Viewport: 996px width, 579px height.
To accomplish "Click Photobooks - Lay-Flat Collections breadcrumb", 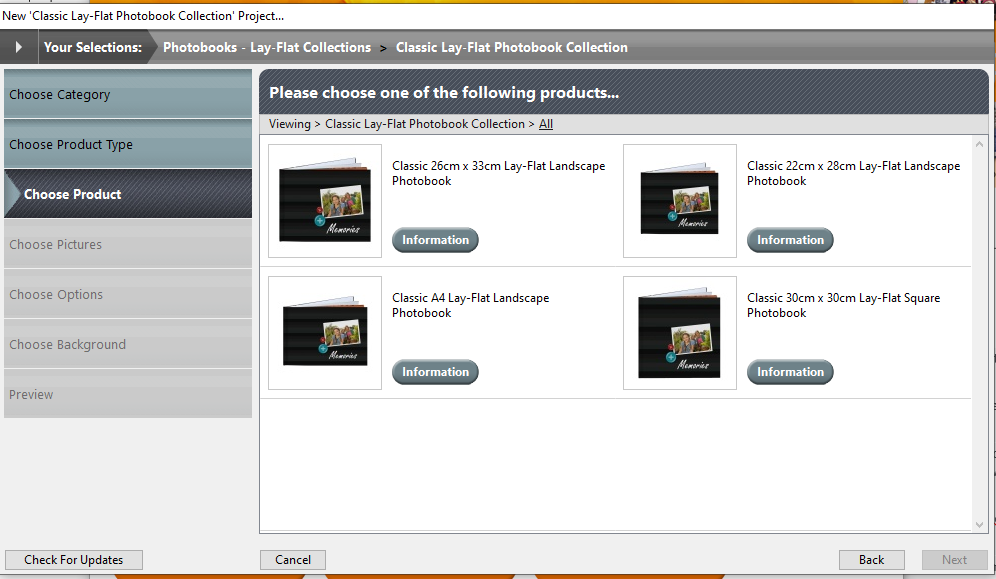I will coord(267,48).
